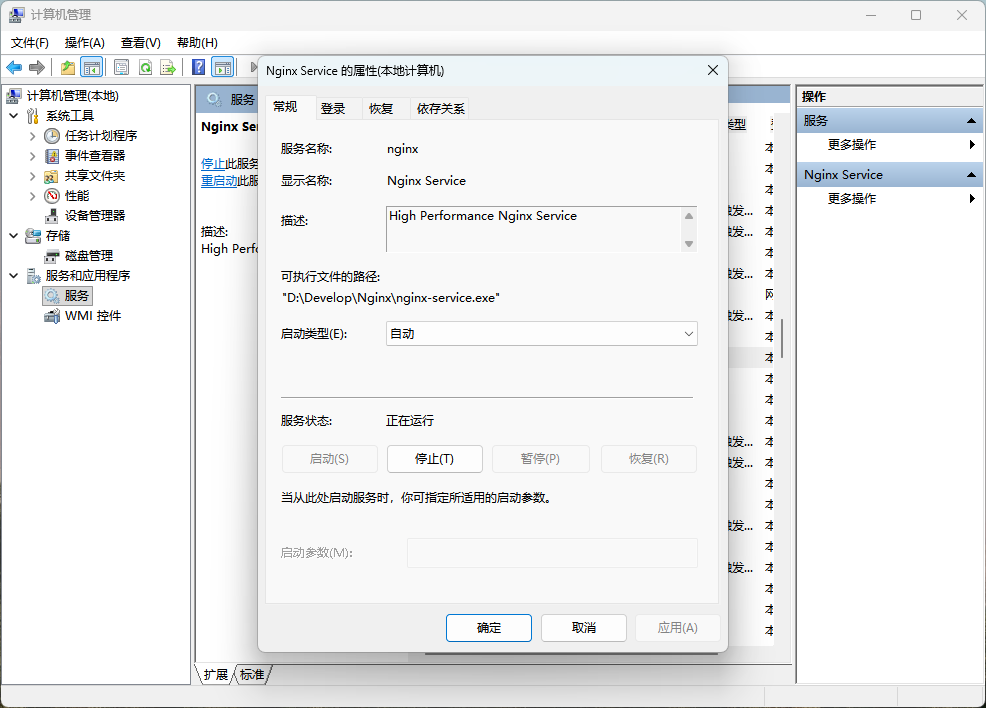
Task: Open the 查看(V) menu
Action: click(140, 43)
